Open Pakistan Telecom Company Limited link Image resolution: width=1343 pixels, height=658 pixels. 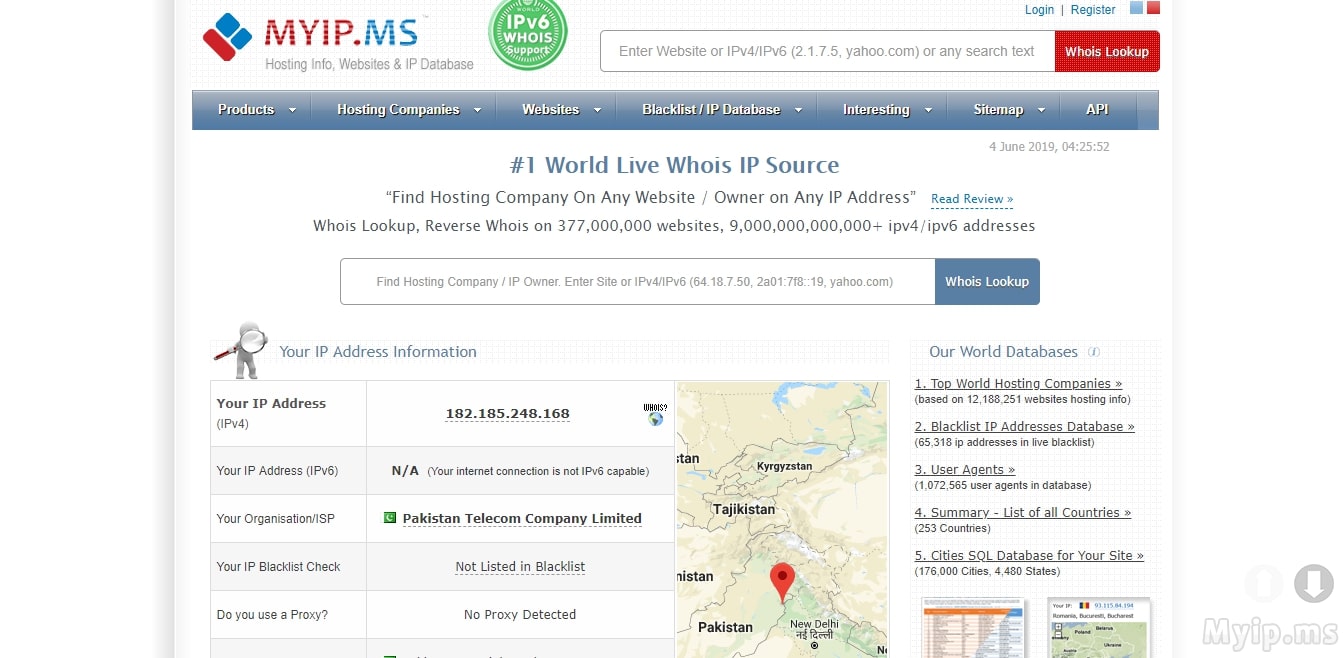[522, 519]
